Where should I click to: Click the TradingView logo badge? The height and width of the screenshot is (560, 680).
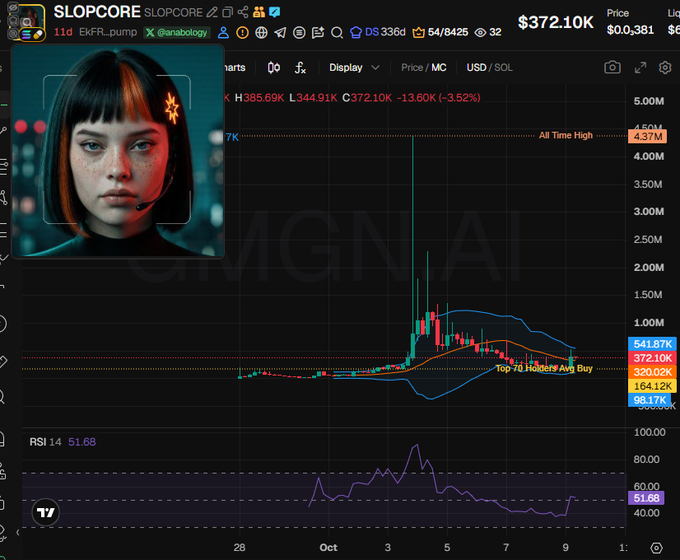[x=46, y=513]
